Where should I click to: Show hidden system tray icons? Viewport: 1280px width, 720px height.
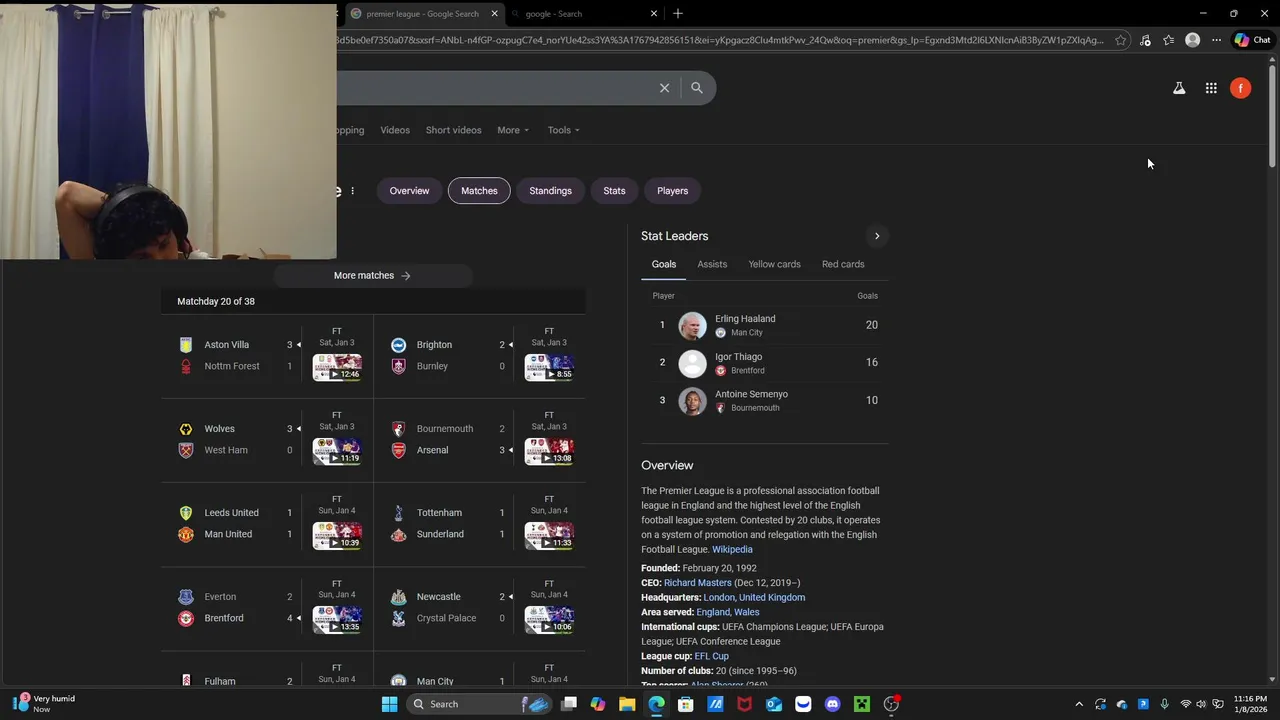coord(1079,704)
